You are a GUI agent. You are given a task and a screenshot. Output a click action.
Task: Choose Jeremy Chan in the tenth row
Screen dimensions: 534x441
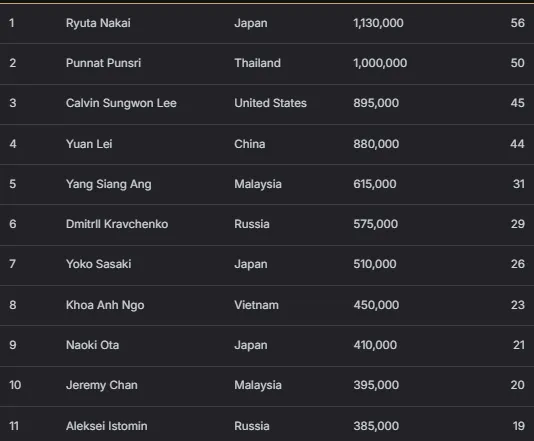click(x=101, y=385)
